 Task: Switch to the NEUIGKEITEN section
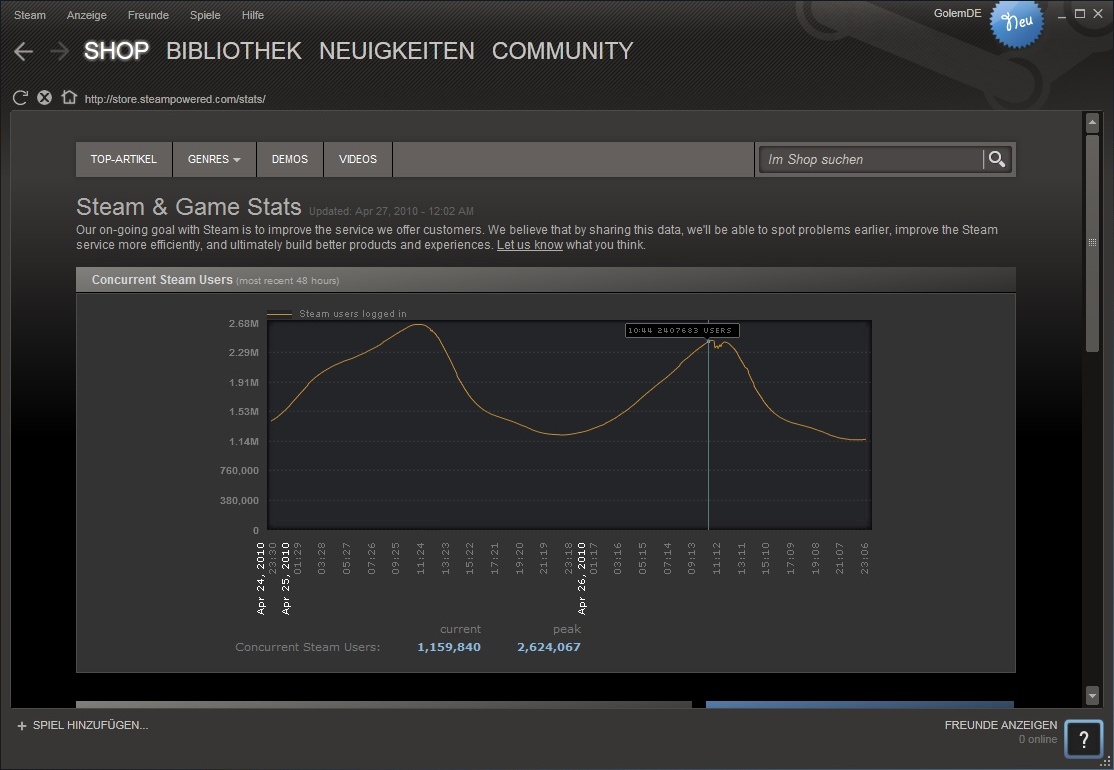coord(396,50)
